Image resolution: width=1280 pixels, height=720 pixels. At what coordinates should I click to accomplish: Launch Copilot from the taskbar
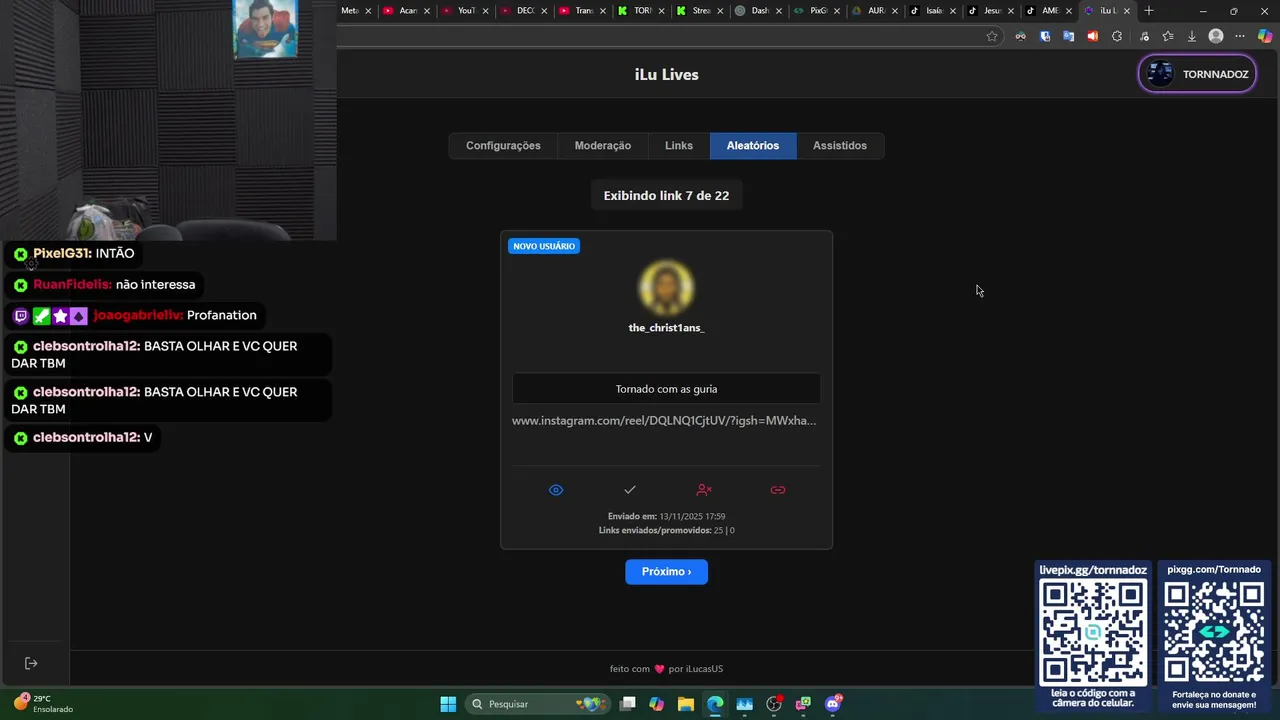[656, 704]
